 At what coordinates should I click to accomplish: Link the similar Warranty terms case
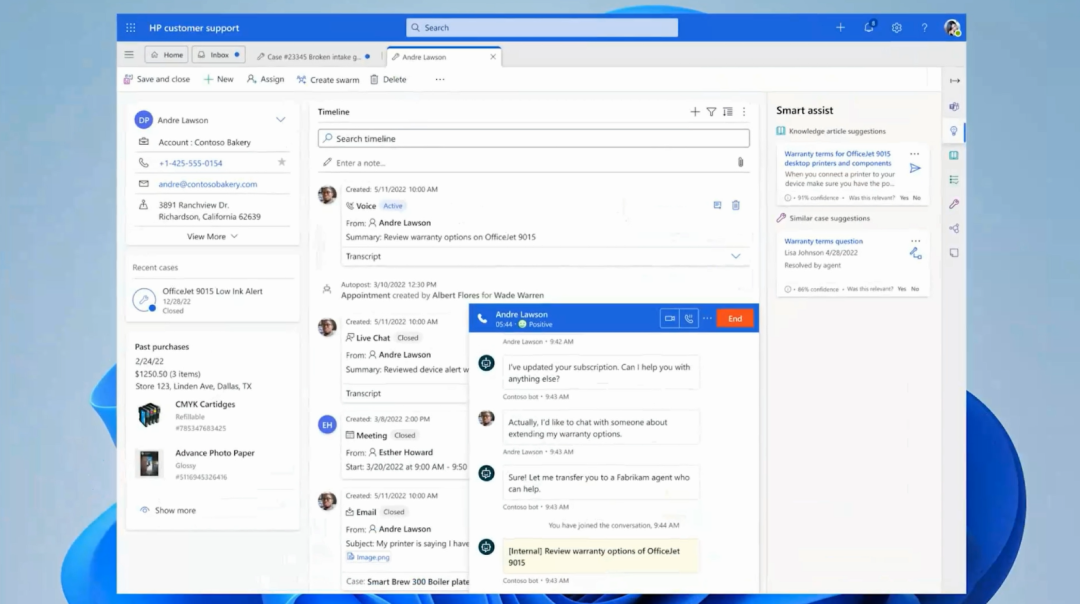[915, 253]
